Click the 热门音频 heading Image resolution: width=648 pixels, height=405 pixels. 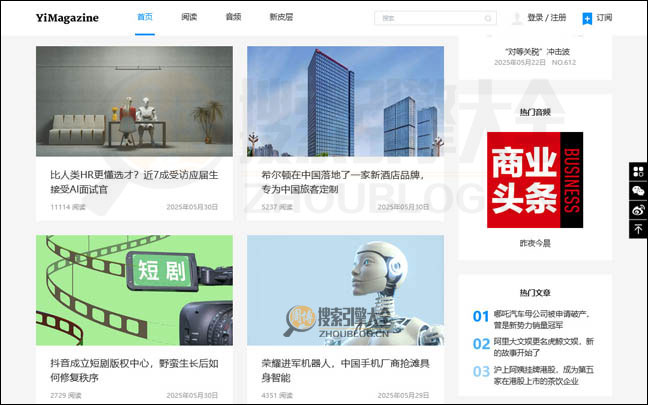pyautogui.click(x=535, y=112)
